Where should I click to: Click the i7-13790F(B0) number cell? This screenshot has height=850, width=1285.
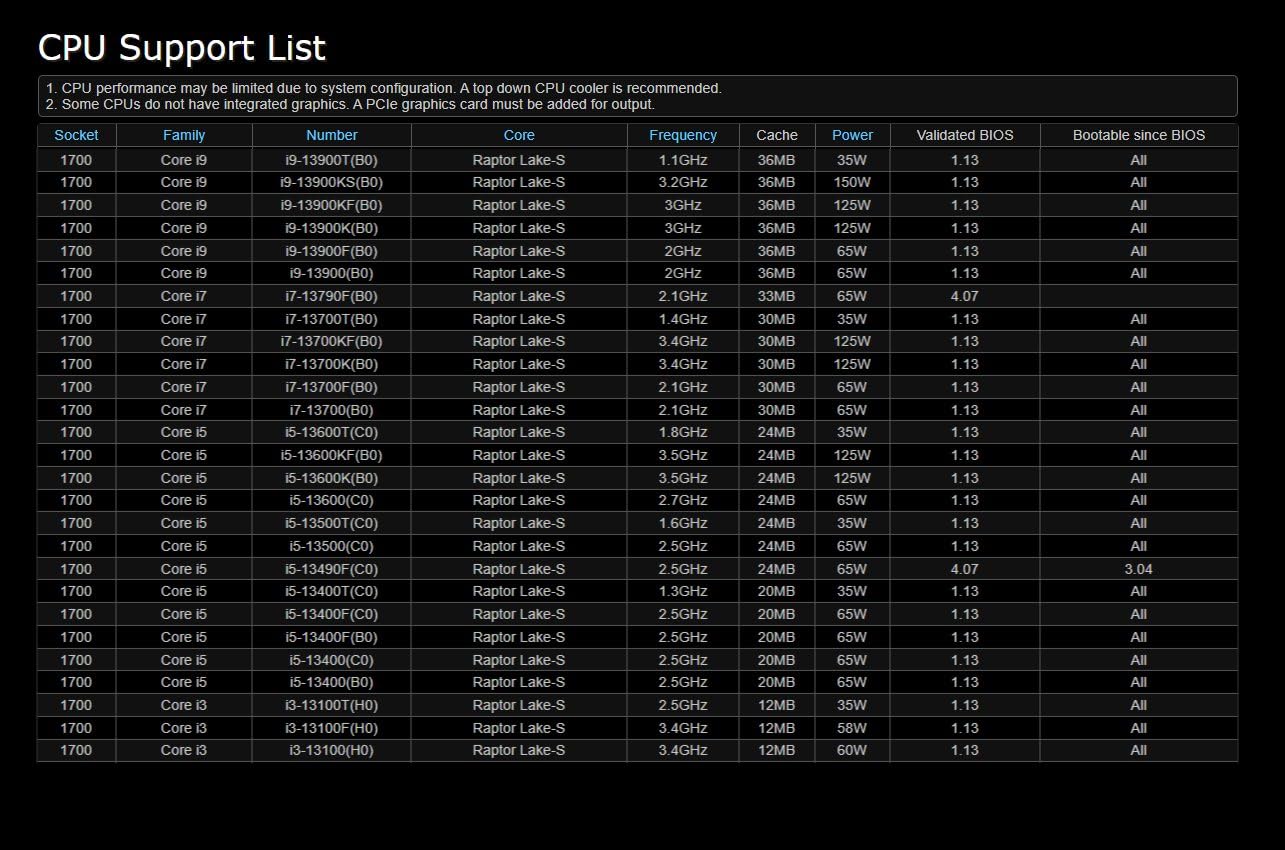(331, 296)
